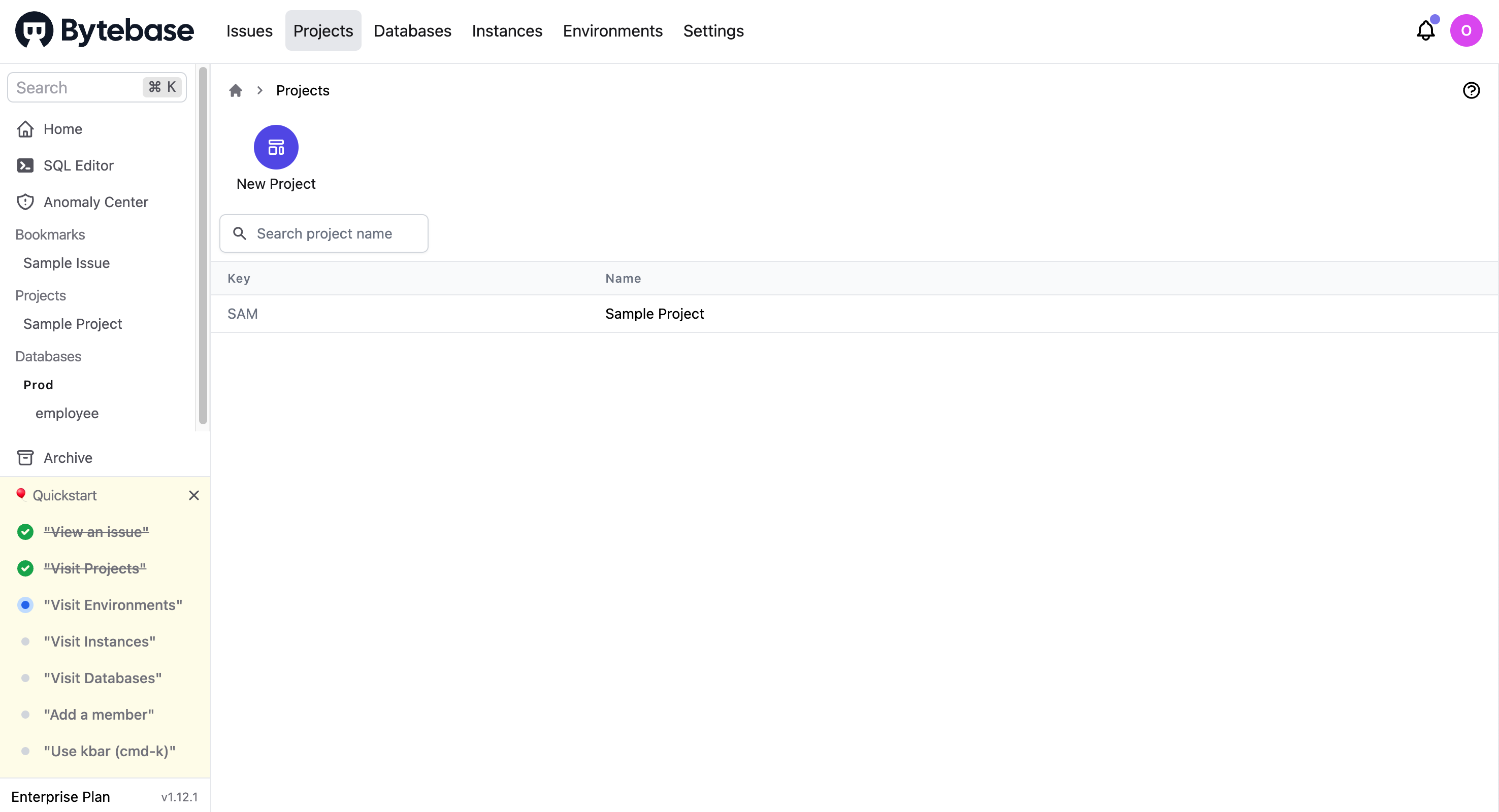Screen dimensions: 1499x812
Task: Open the Archive section
Action: tap(68, 458)
